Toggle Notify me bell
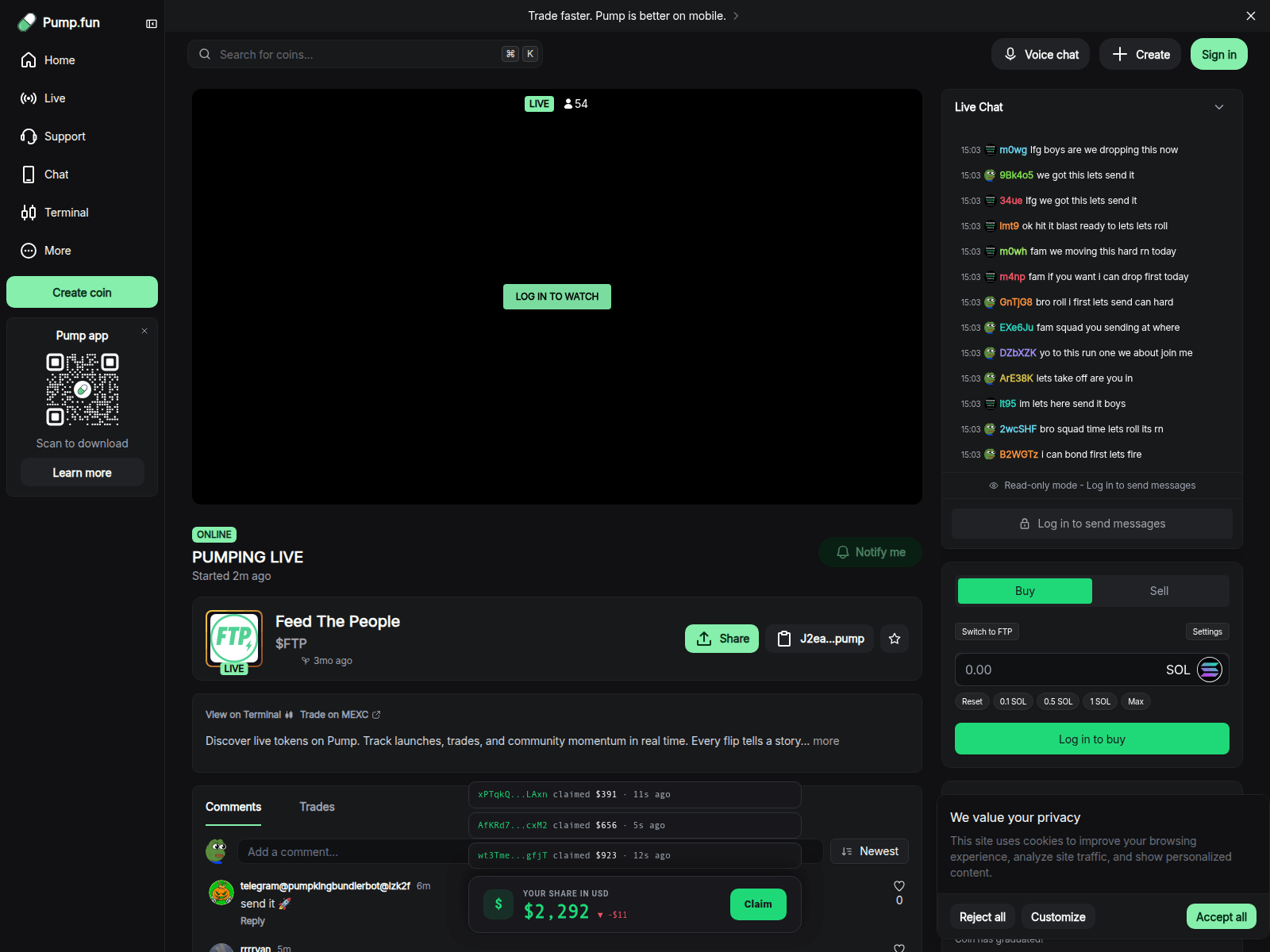The width and height of the screenshot is (1270, 952). click(x=871, y=552)
